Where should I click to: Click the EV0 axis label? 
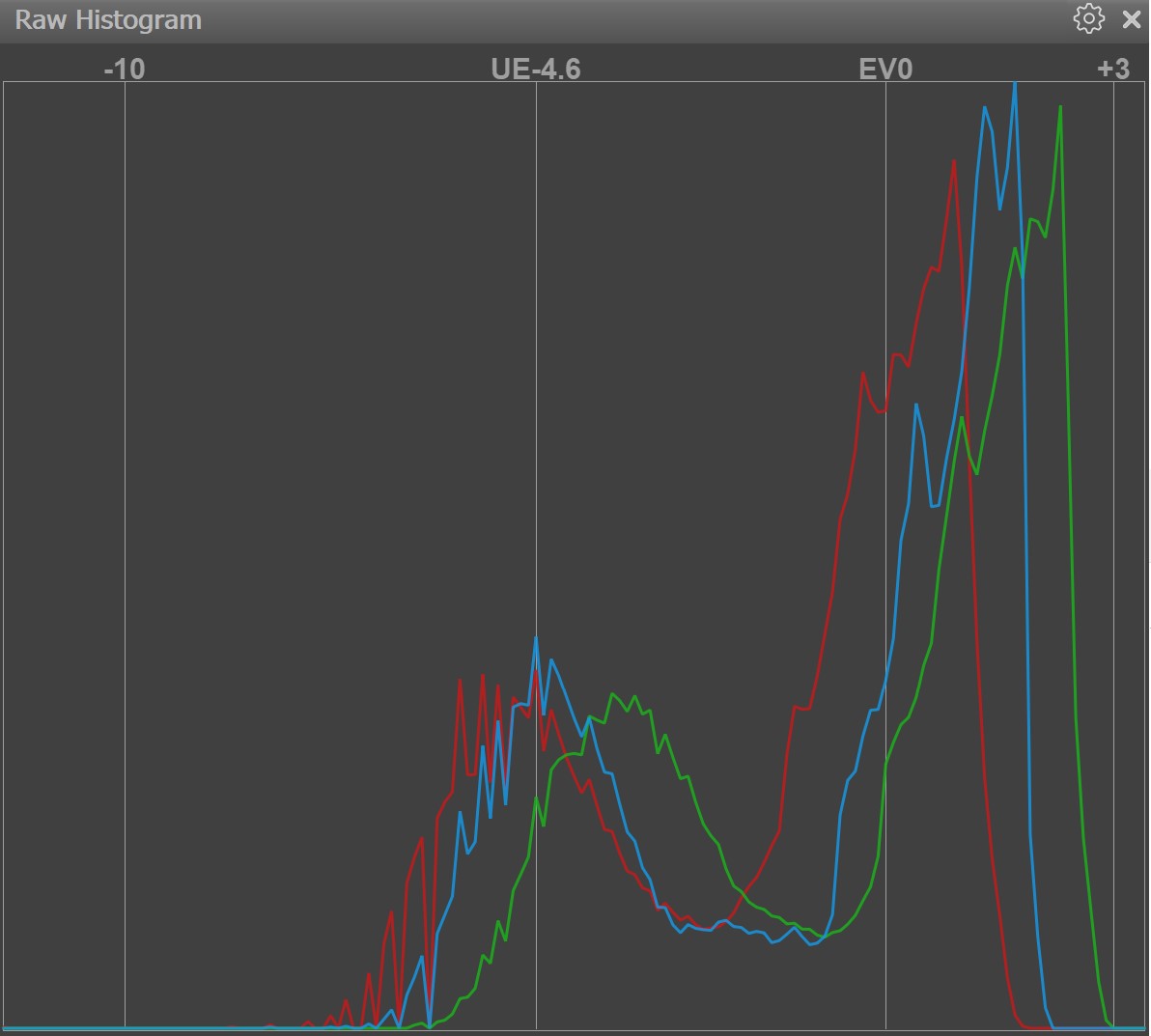pos(885,69)
